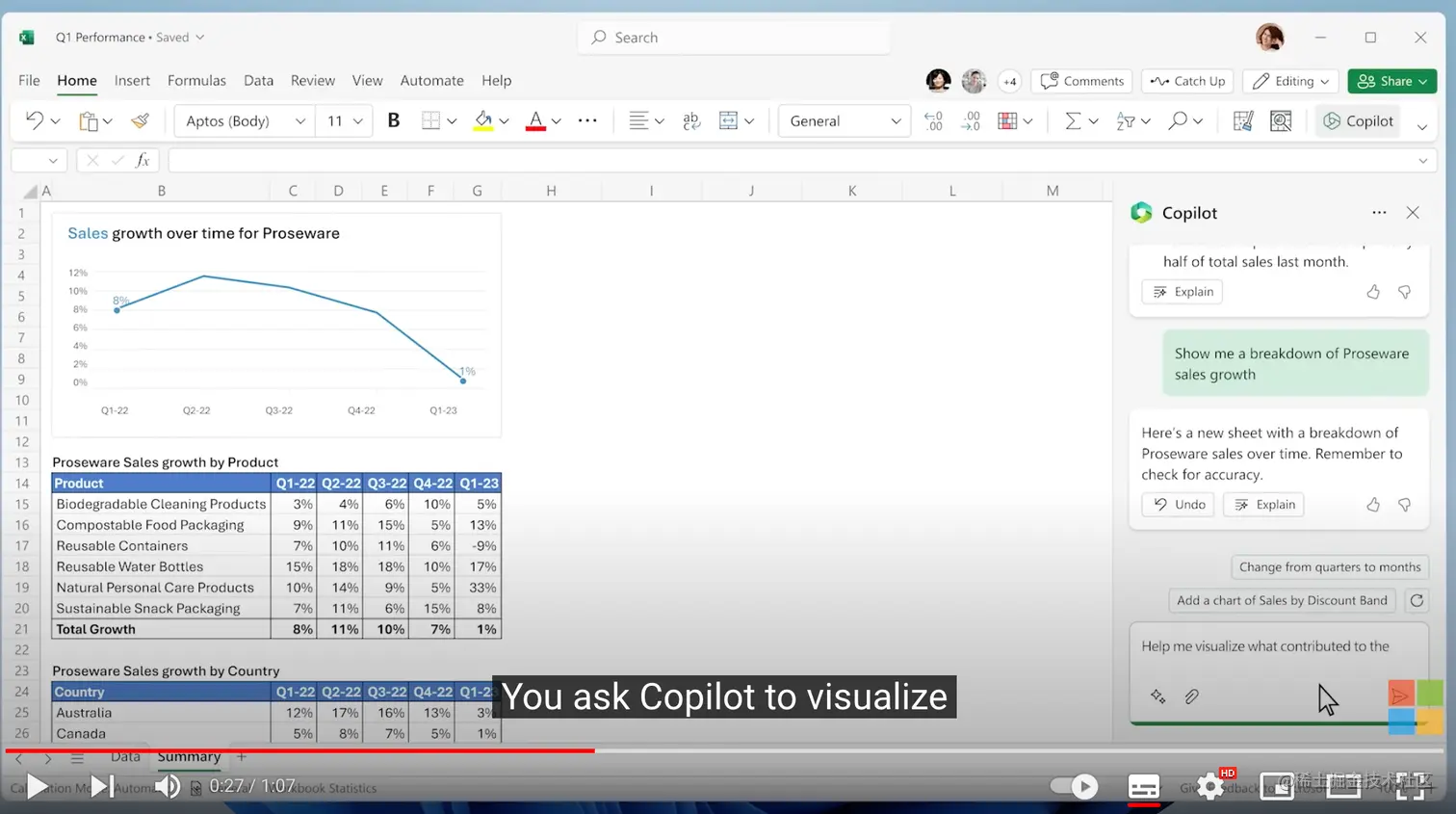This screenshot has height=814, width=1456.
Task: Toggle the video autoplay switch
Action: [1074, 786]
